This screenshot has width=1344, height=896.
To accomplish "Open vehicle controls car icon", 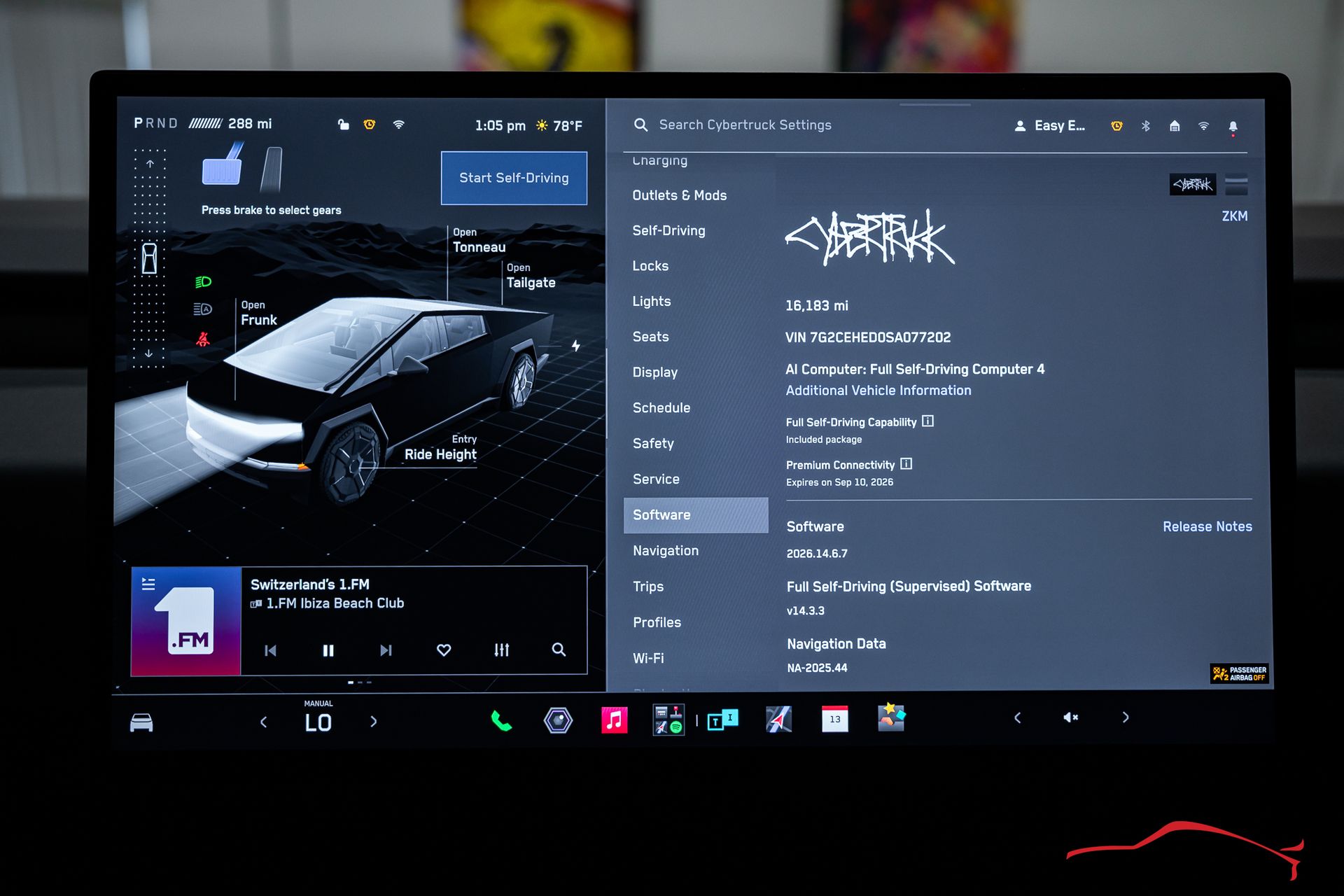I will (141, 722).
